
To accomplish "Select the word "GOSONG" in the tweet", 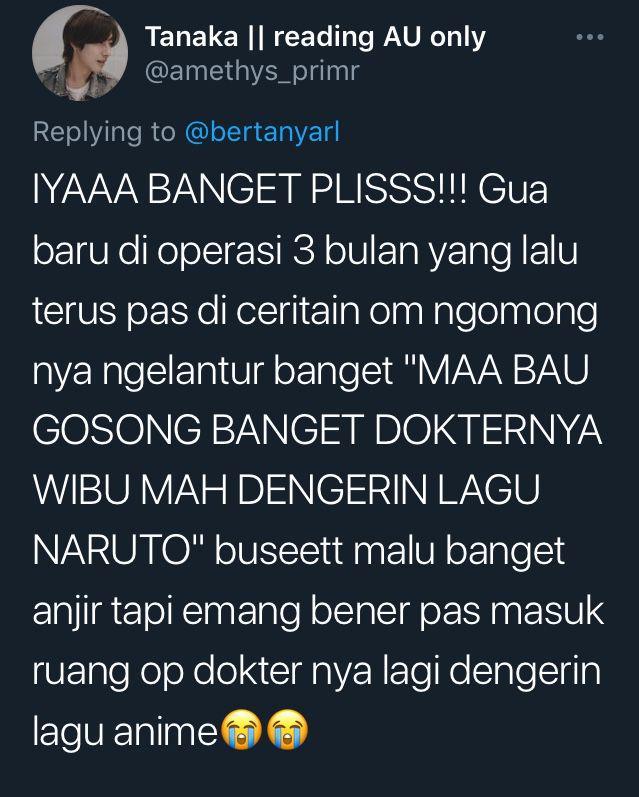I will [x=117, y=430].
